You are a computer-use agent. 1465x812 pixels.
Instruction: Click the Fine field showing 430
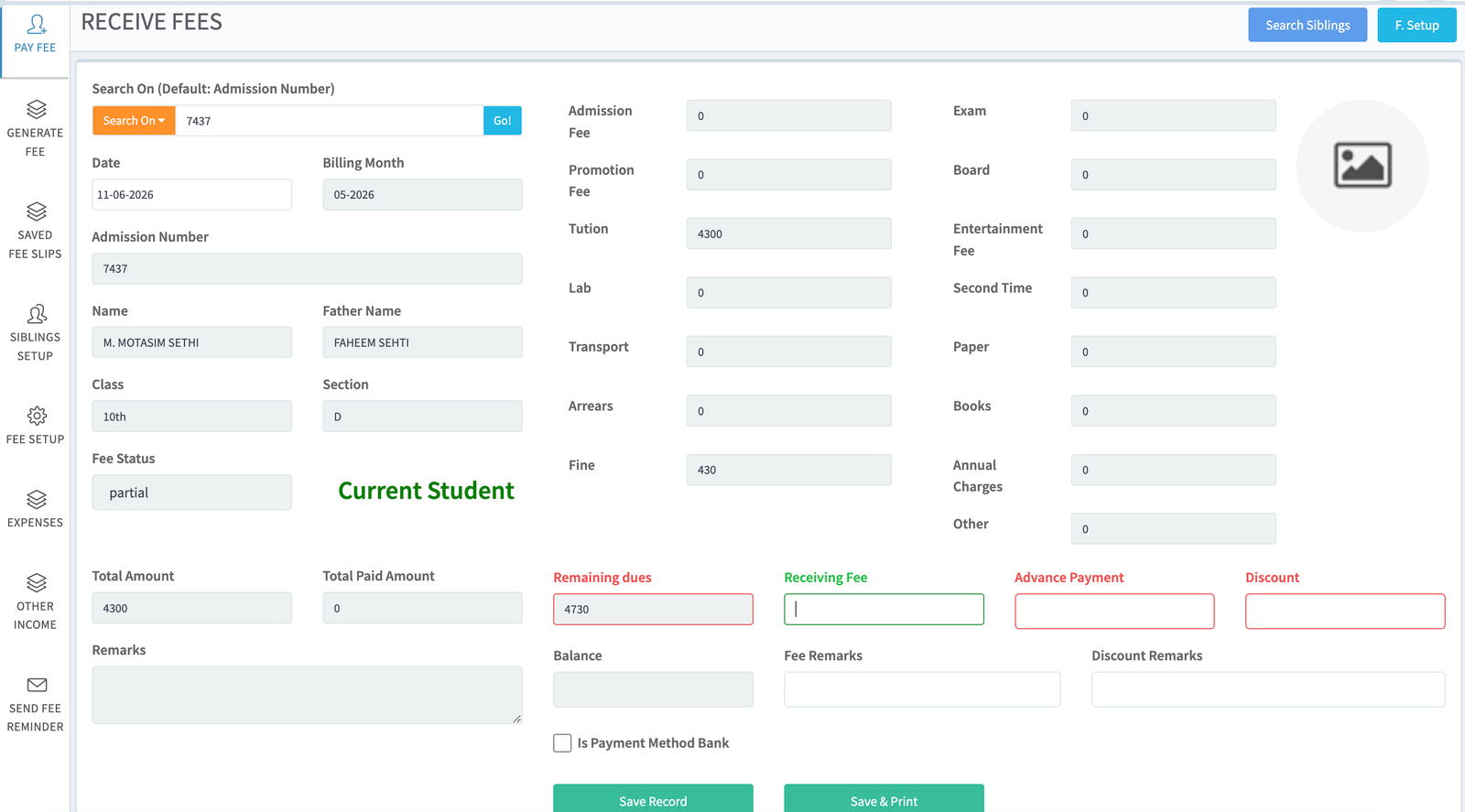788,470
